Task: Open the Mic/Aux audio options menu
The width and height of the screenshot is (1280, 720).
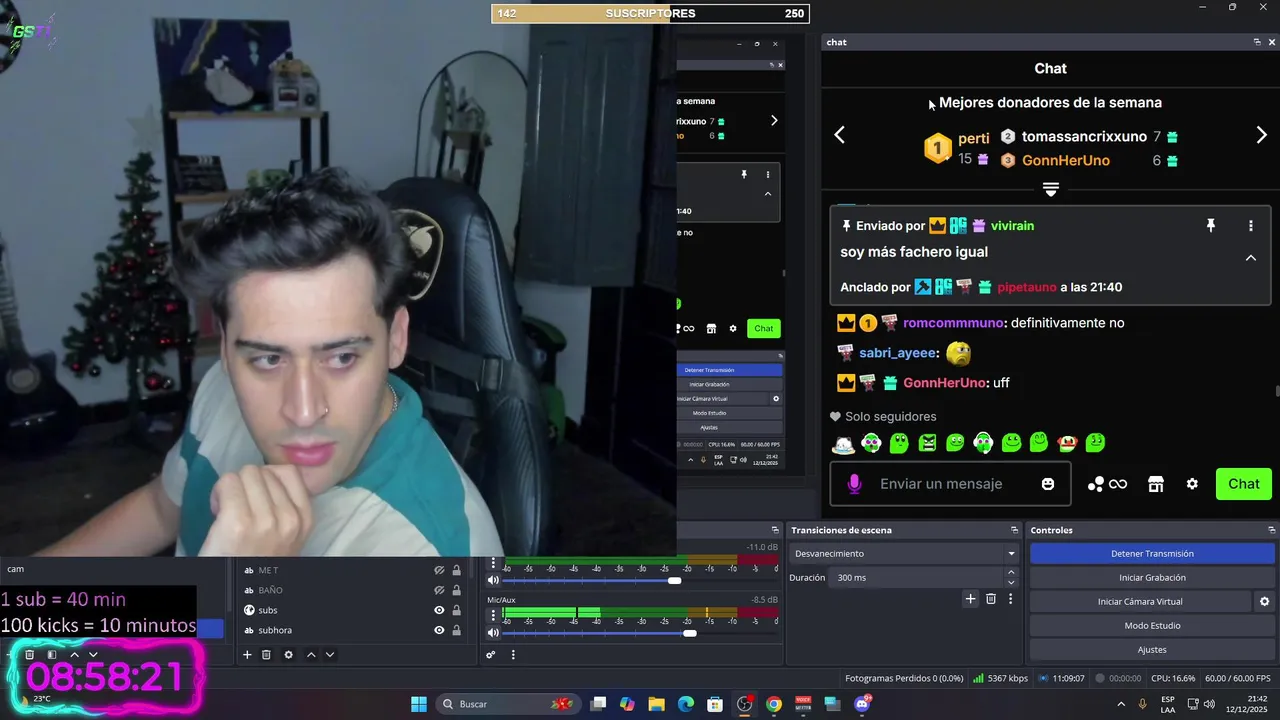Action: (493, 614)
